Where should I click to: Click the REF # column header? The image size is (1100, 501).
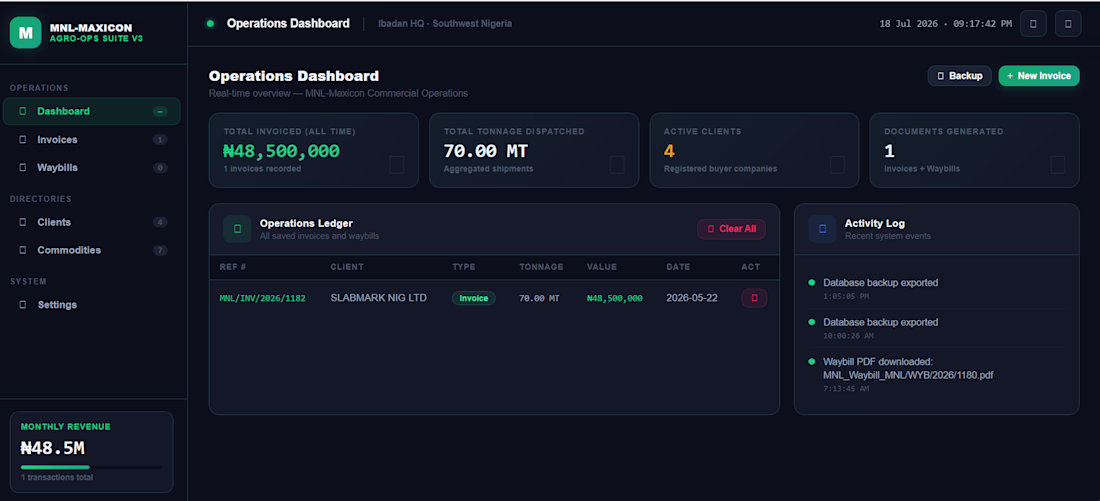pos(233,267)
